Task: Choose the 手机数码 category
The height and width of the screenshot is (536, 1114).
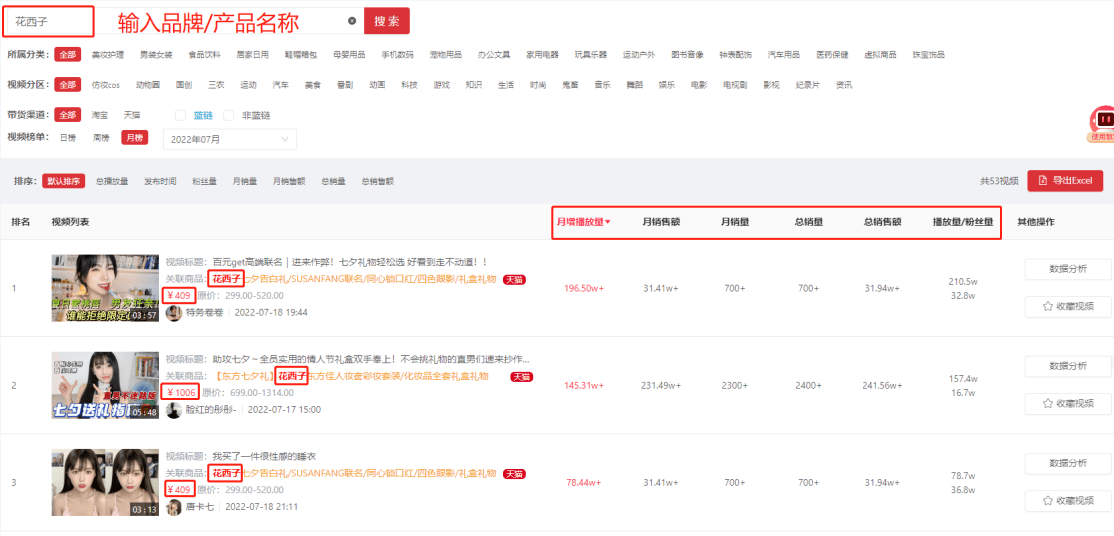Action: point(398,55)
